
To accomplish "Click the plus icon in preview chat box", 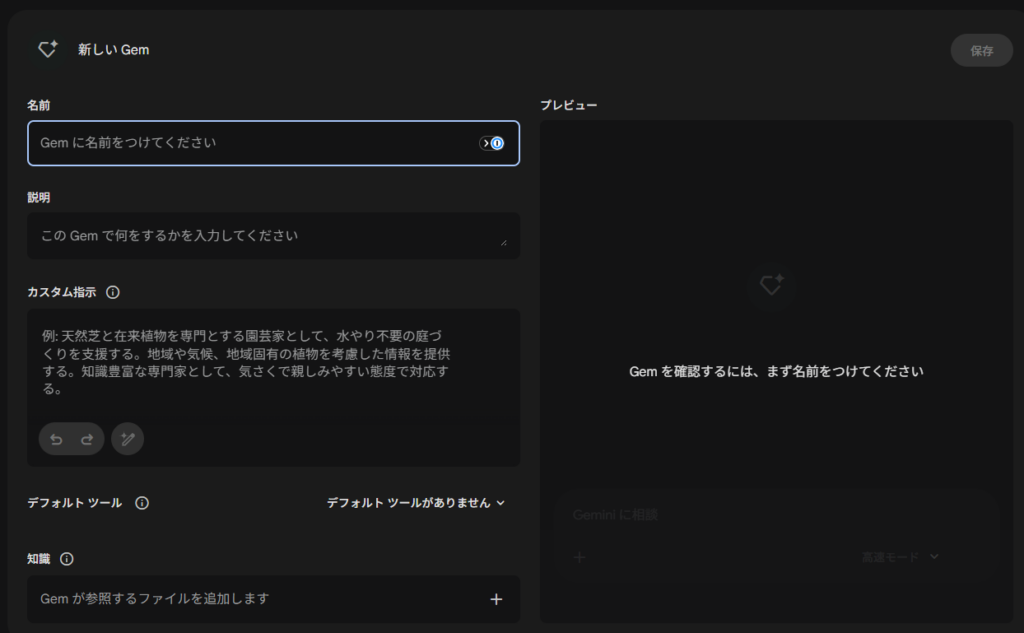I will point(579,557).
